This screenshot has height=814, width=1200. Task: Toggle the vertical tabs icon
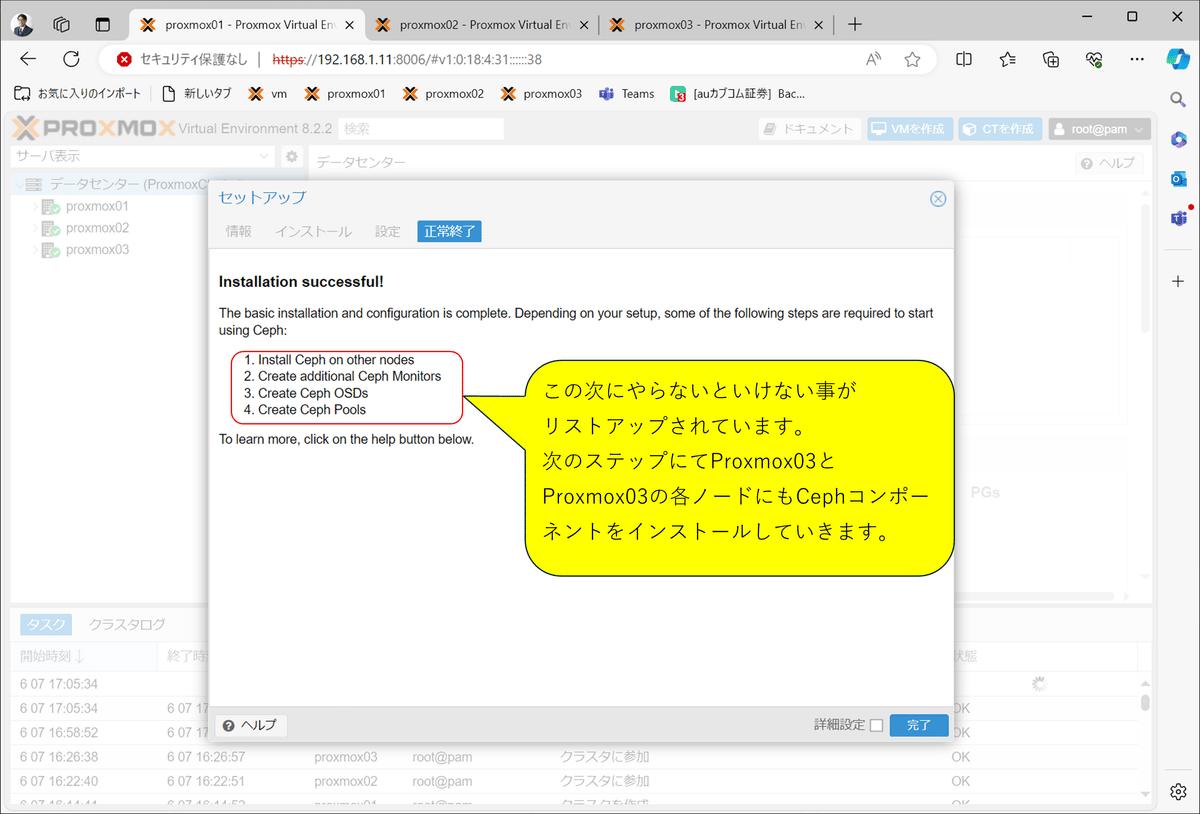click(102, 24)
